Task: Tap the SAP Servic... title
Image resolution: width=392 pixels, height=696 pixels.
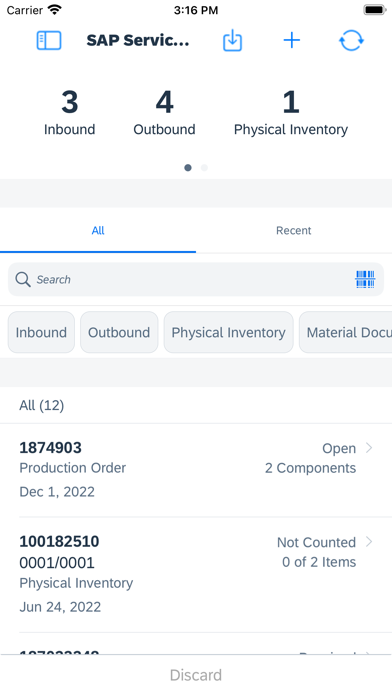Action: tap(138, 40)
